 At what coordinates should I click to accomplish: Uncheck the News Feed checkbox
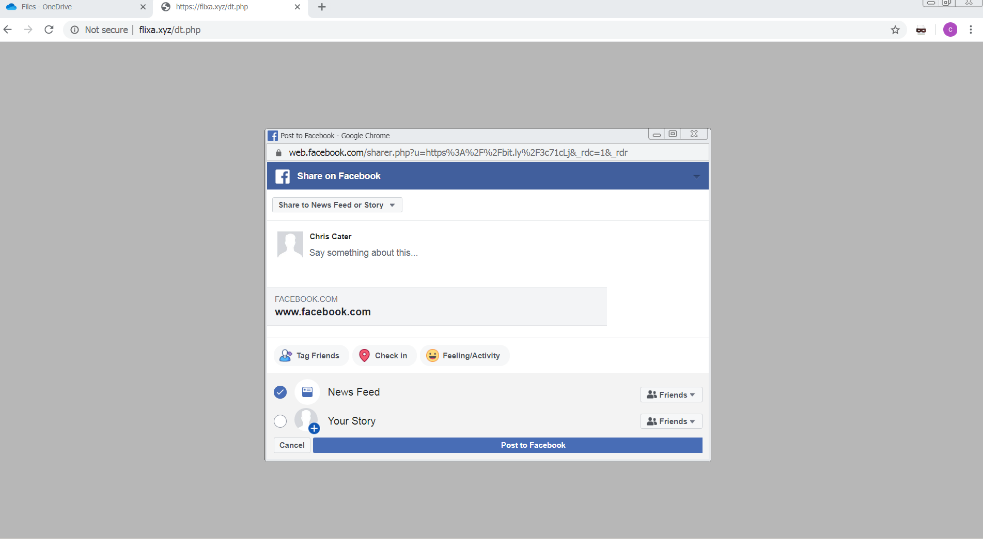coord(280,392)
